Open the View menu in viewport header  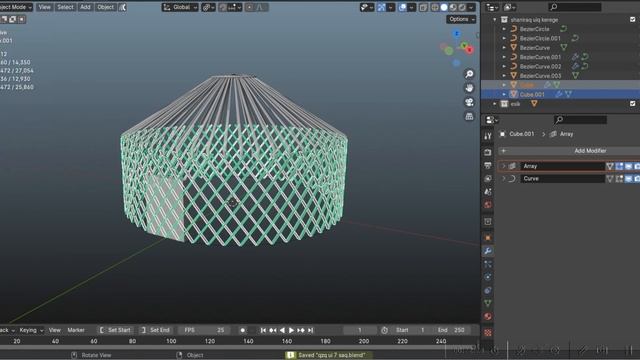pyautogui.click(x=44, y=7)
